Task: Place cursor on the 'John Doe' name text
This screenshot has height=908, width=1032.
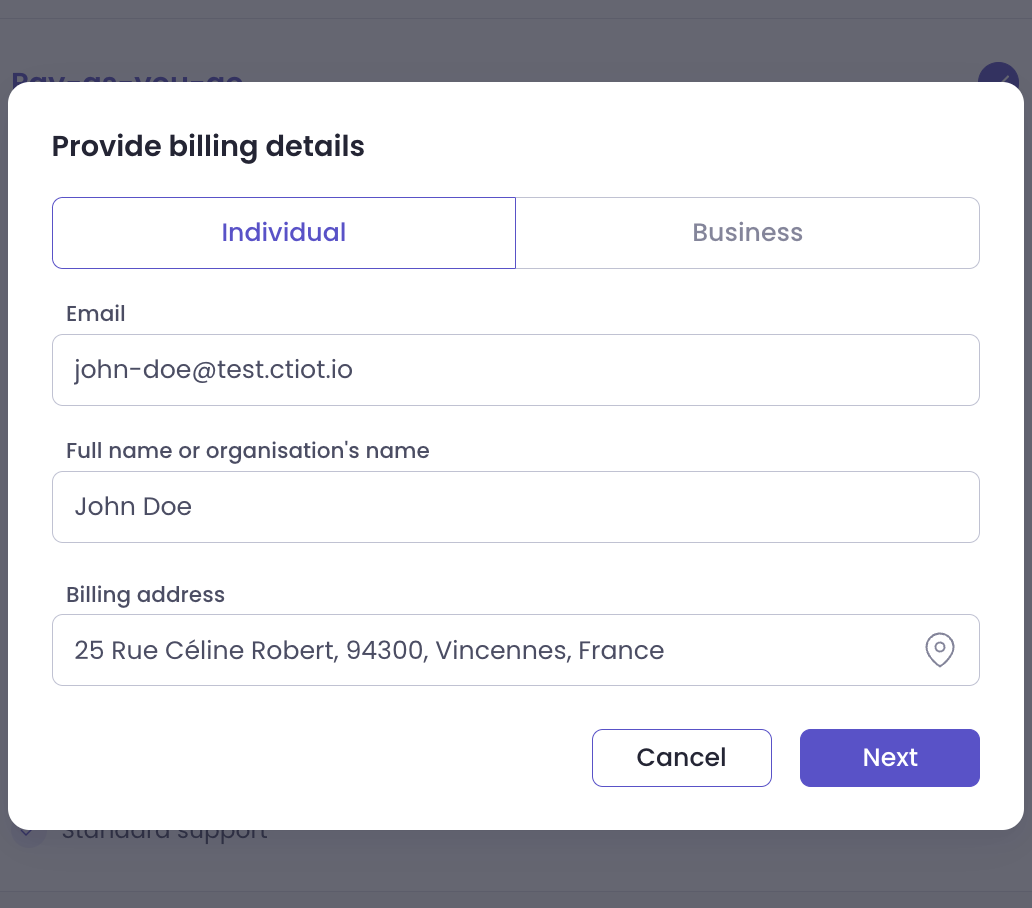Action: point(133,507)
